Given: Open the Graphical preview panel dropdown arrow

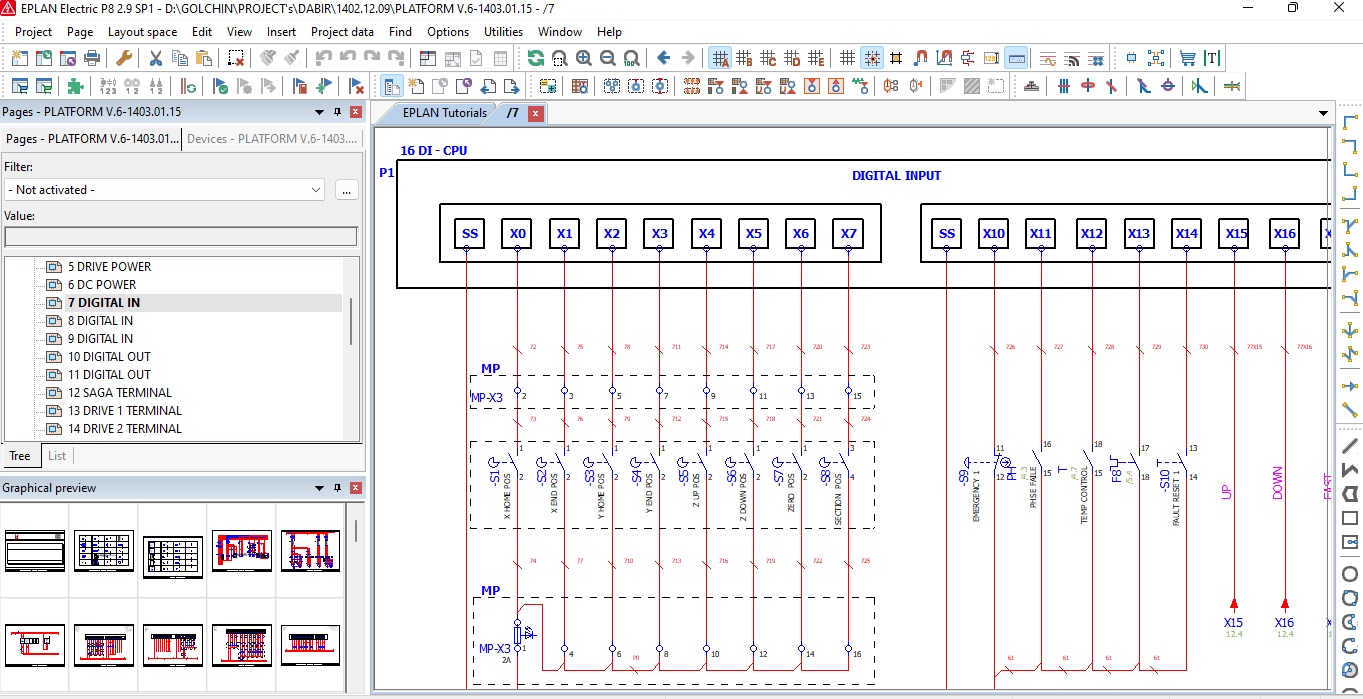Looking at the screenshot, I should (320, 488).
